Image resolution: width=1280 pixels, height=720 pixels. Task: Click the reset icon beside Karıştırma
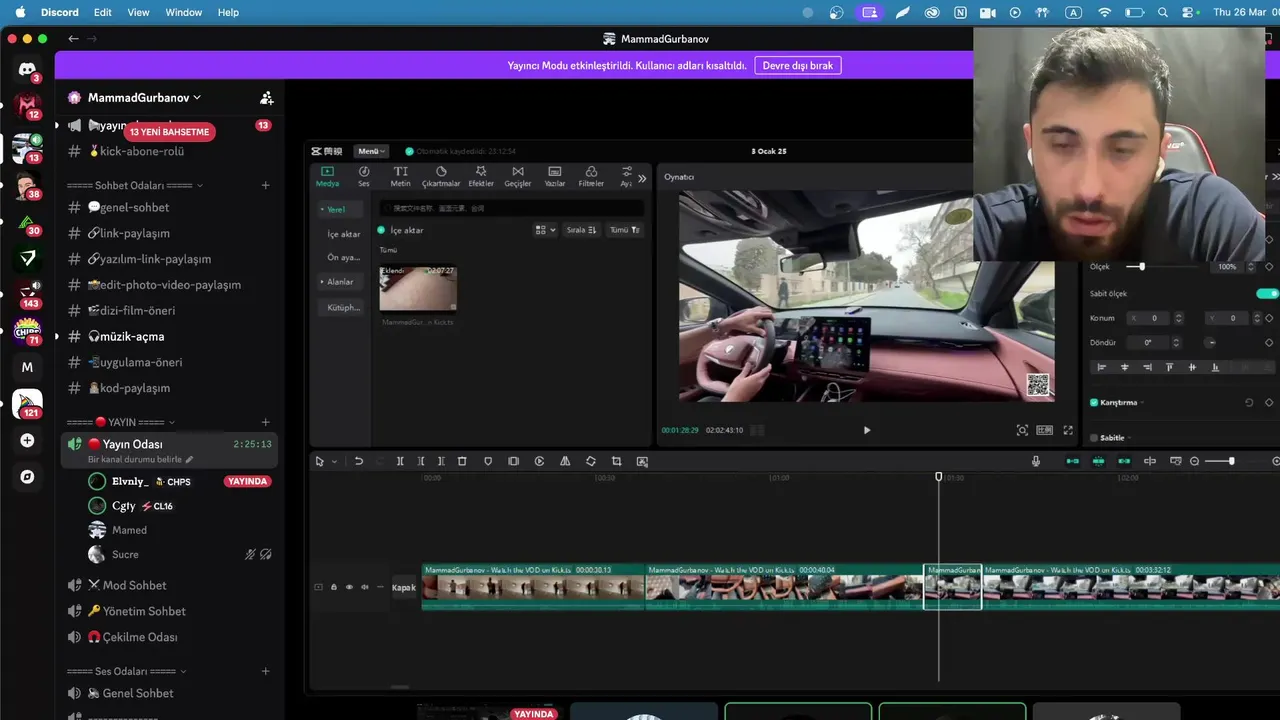pyautogui.click(x=1249, y=402)
